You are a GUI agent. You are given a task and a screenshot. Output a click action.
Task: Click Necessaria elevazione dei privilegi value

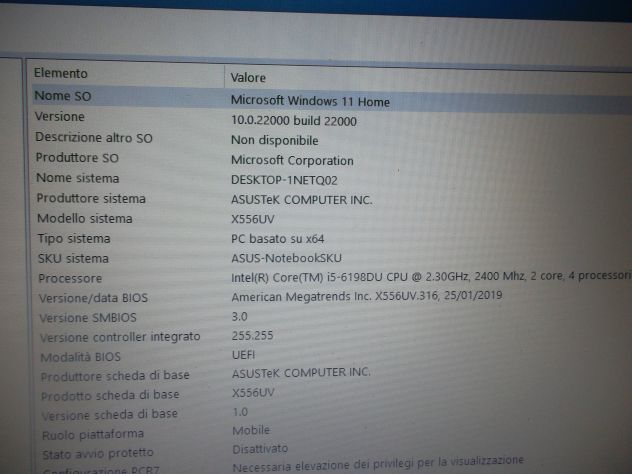378,464
